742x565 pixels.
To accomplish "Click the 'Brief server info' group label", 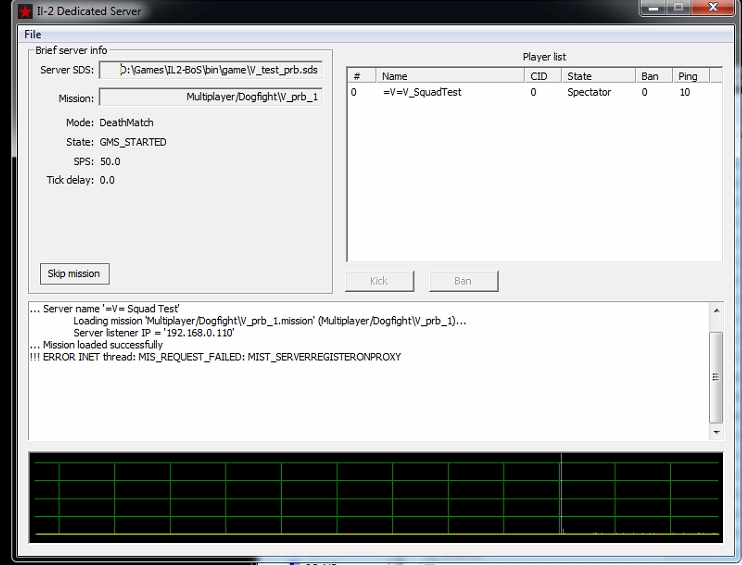I will pos(71,50).
